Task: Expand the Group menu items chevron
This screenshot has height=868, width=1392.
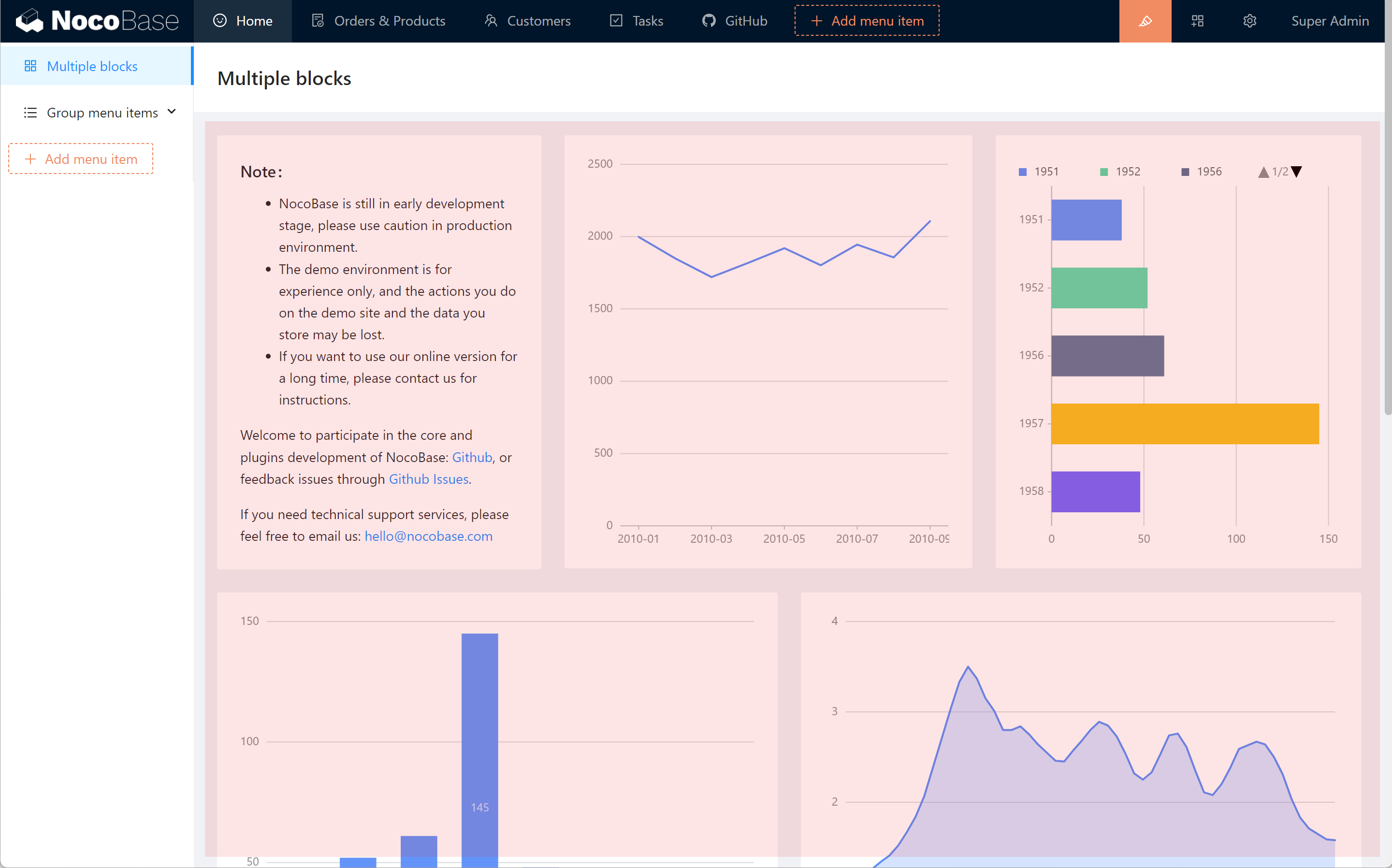Action: [x=172, y=112]
